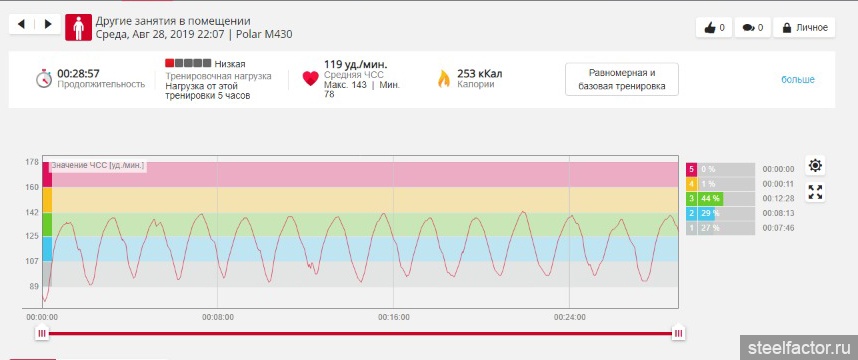The width and height of the screenshot is (858, 360).
Task: Change privacy via Личное lock button
Action: pyautogui.click(x=804, y=27)
